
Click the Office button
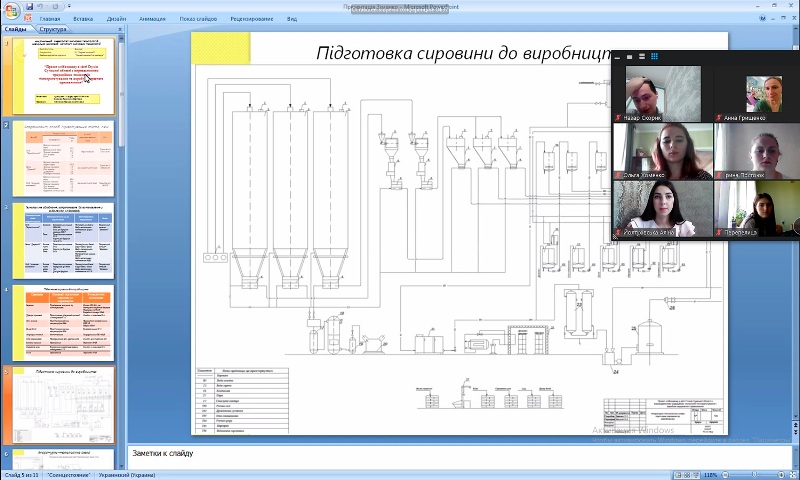pos(11,10)
